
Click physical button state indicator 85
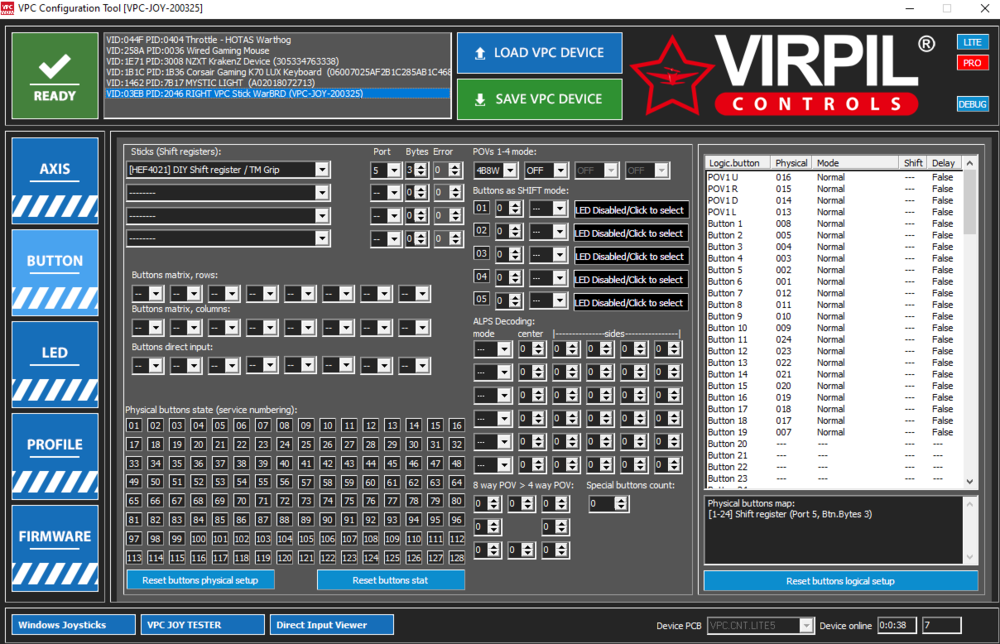[220, 520]
